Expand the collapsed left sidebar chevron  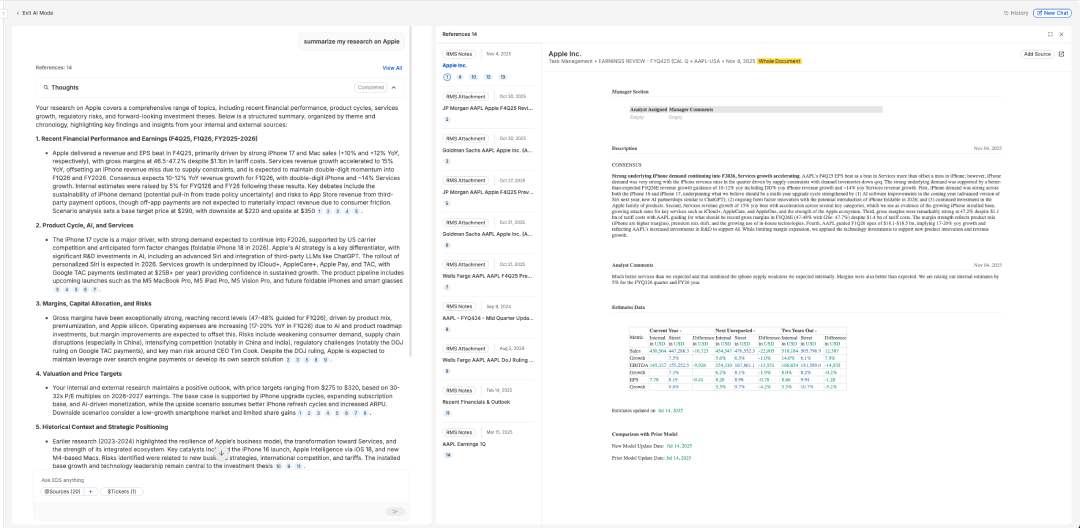click(3, 13)
